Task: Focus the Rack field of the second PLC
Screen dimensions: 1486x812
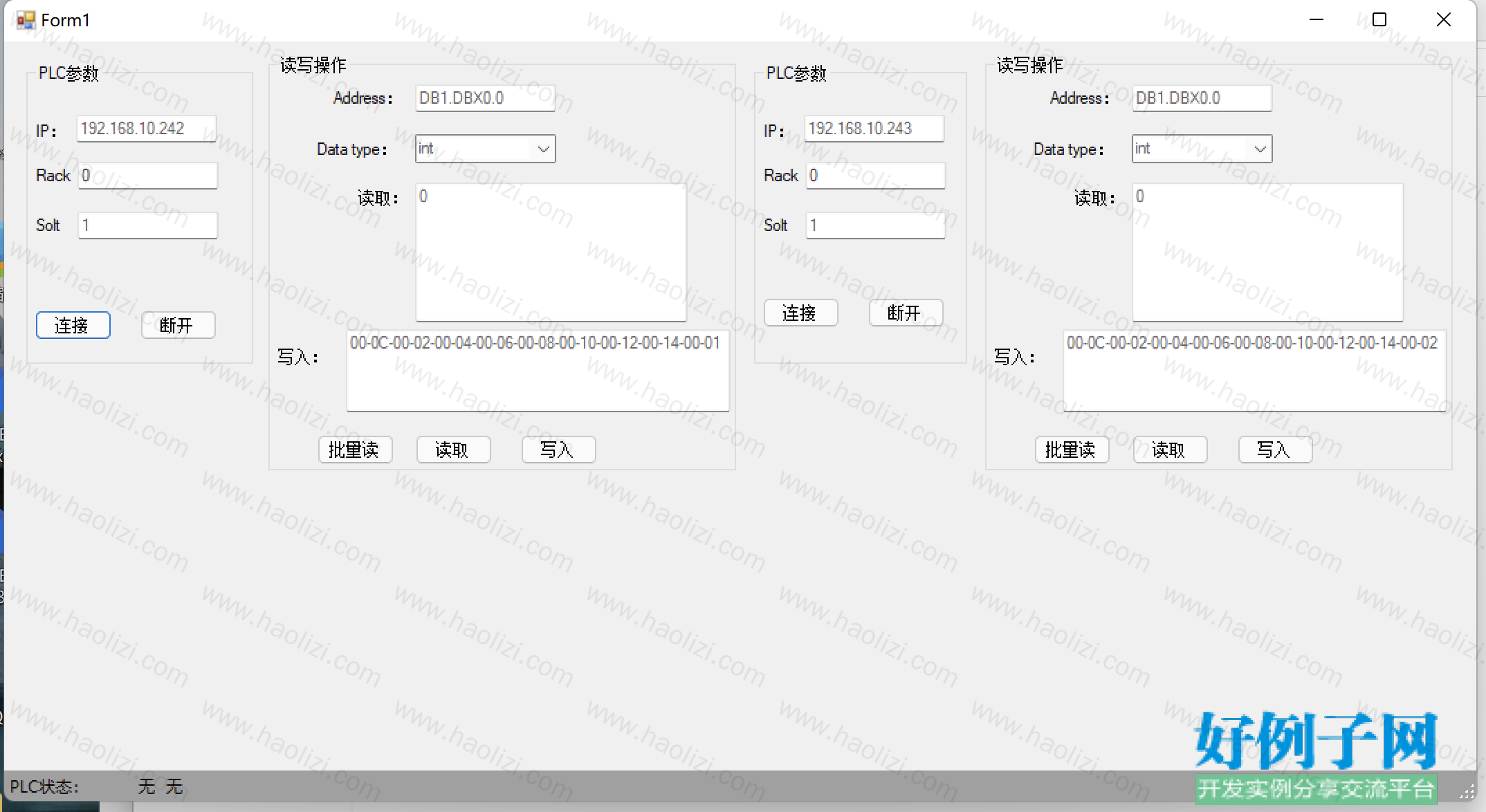Action: tap(875, 176)
